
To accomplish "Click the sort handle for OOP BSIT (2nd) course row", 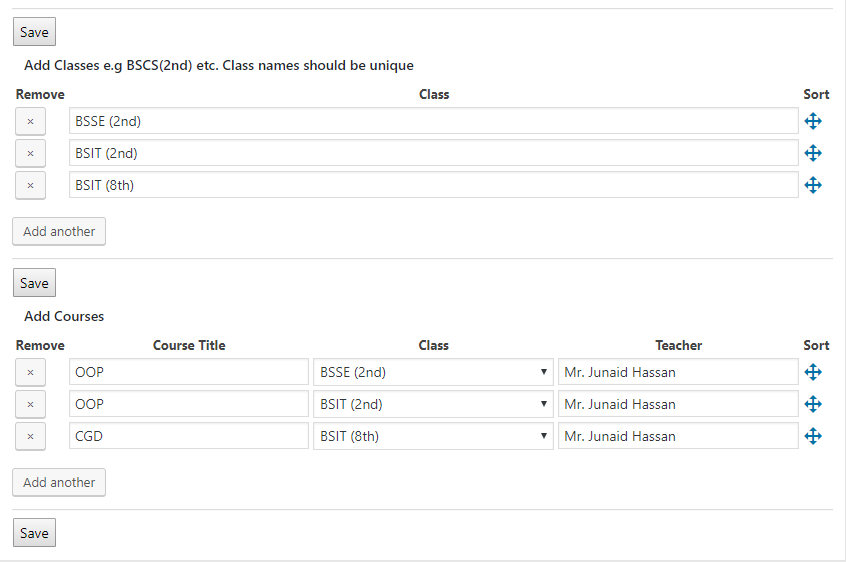I will [813, 404].
